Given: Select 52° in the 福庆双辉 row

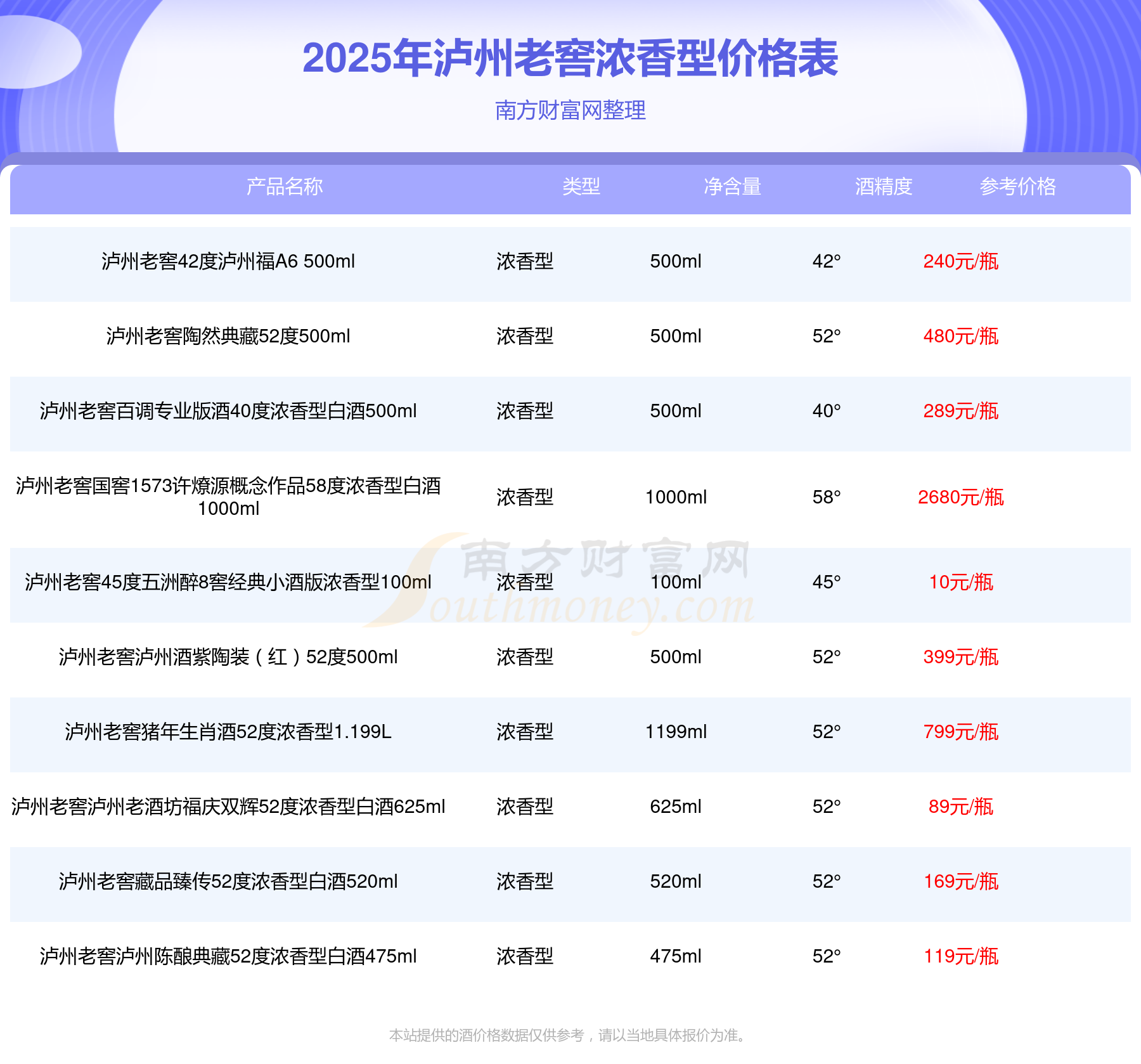Looking at the screenshot, I should point(827,807).
